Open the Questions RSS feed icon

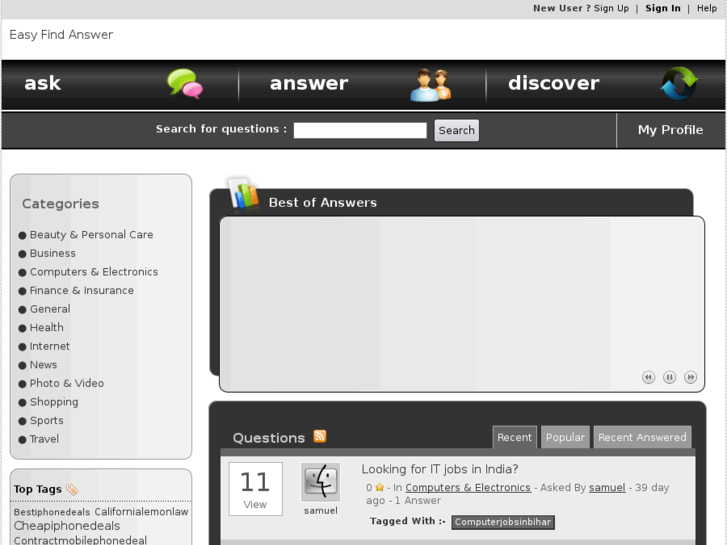[320, 436]
